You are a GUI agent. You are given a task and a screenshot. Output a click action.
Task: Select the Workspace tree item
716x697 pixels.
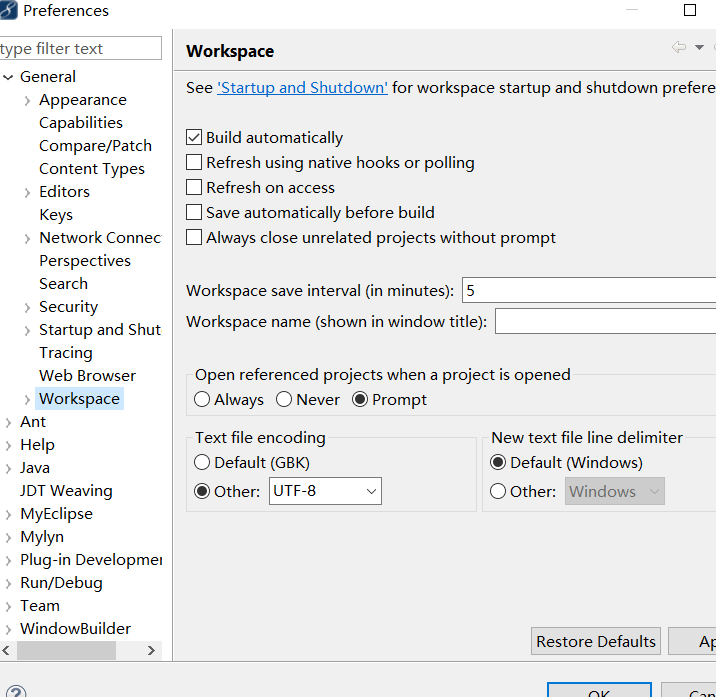point(79,399)
